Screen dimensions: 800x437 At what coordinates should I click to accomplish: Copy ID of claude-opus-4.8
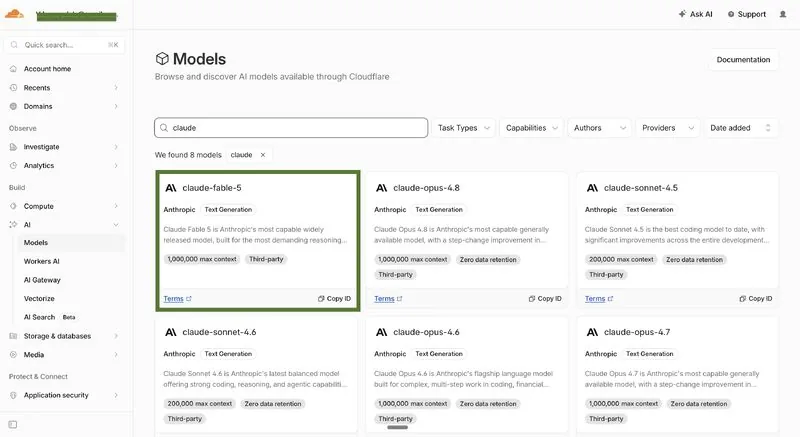[545, 299]
